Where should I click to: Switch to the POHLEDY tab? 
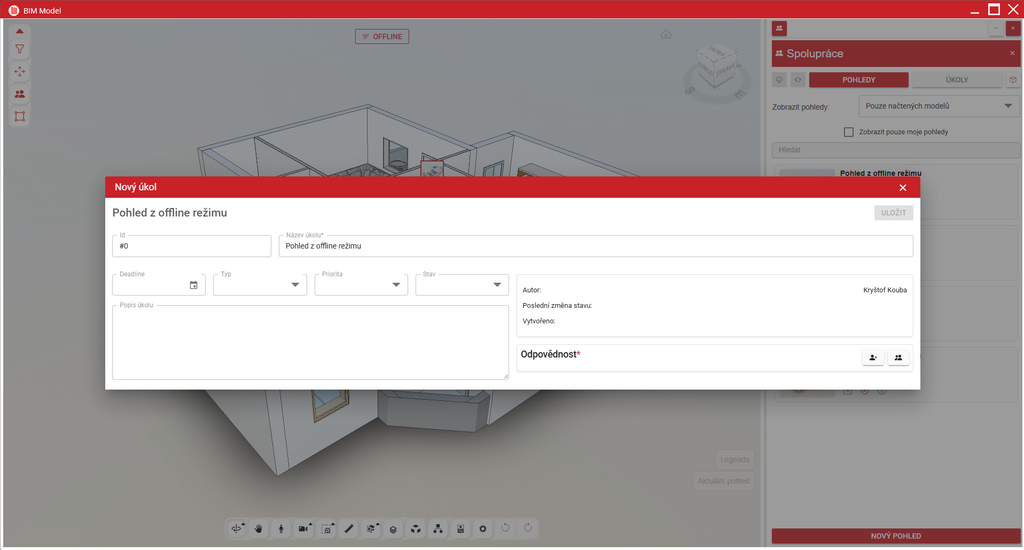tap(858, 80)
